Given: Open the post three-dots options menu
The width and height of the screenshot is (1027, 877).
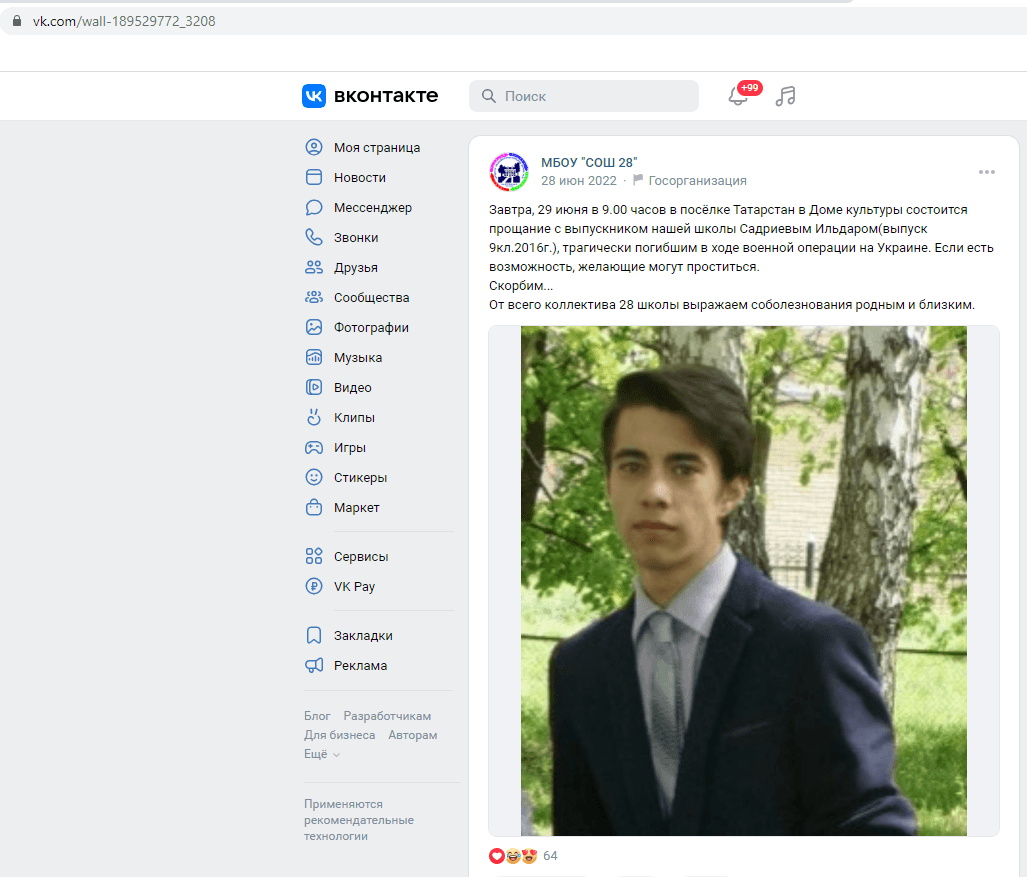Looking at the screenshot, I should 986,172.
